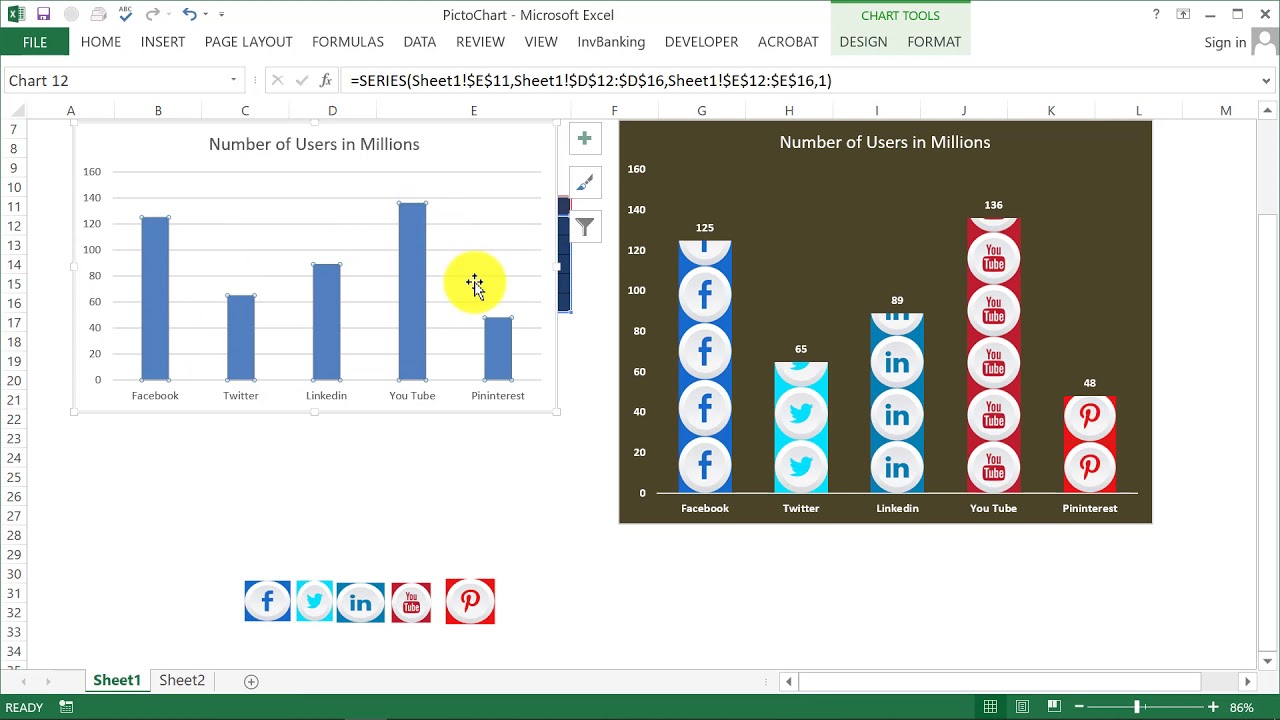The image size is (1280, 720).
Task: Open the REVIEW tab
Action: (480, 42)
